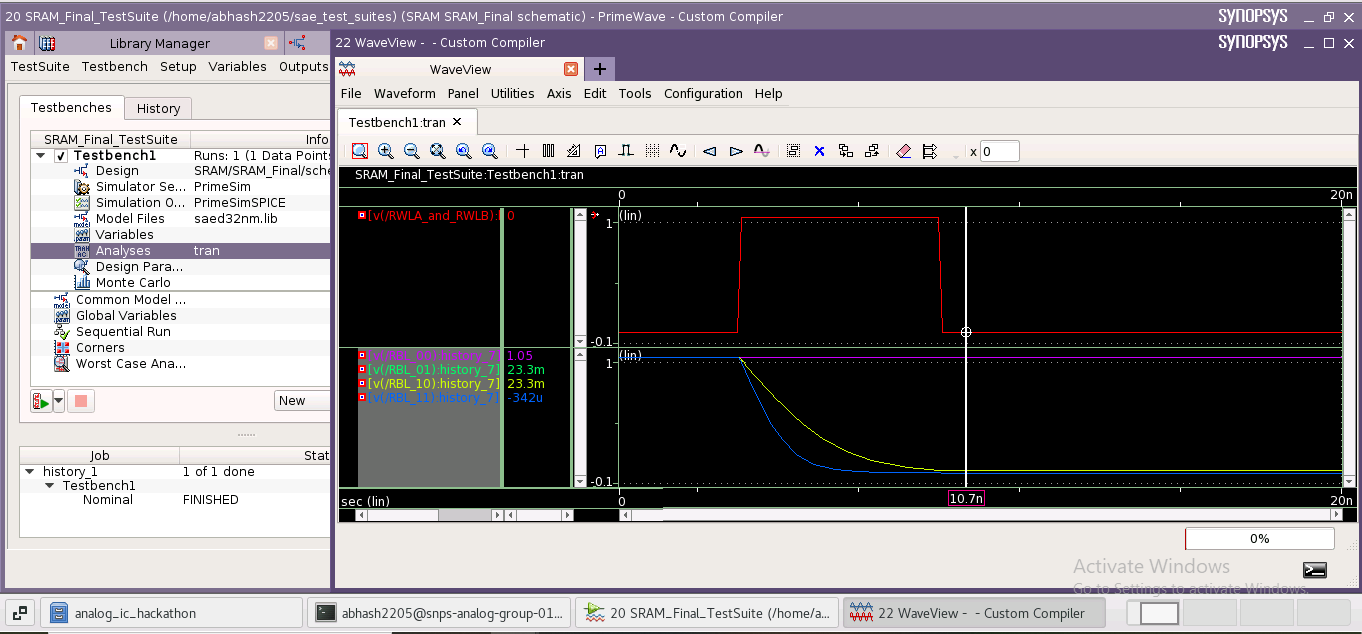The width and height of the screenshot is (1362, 634).
Task: Click the blue X delete icon
Action: click(x=819, y=151)
